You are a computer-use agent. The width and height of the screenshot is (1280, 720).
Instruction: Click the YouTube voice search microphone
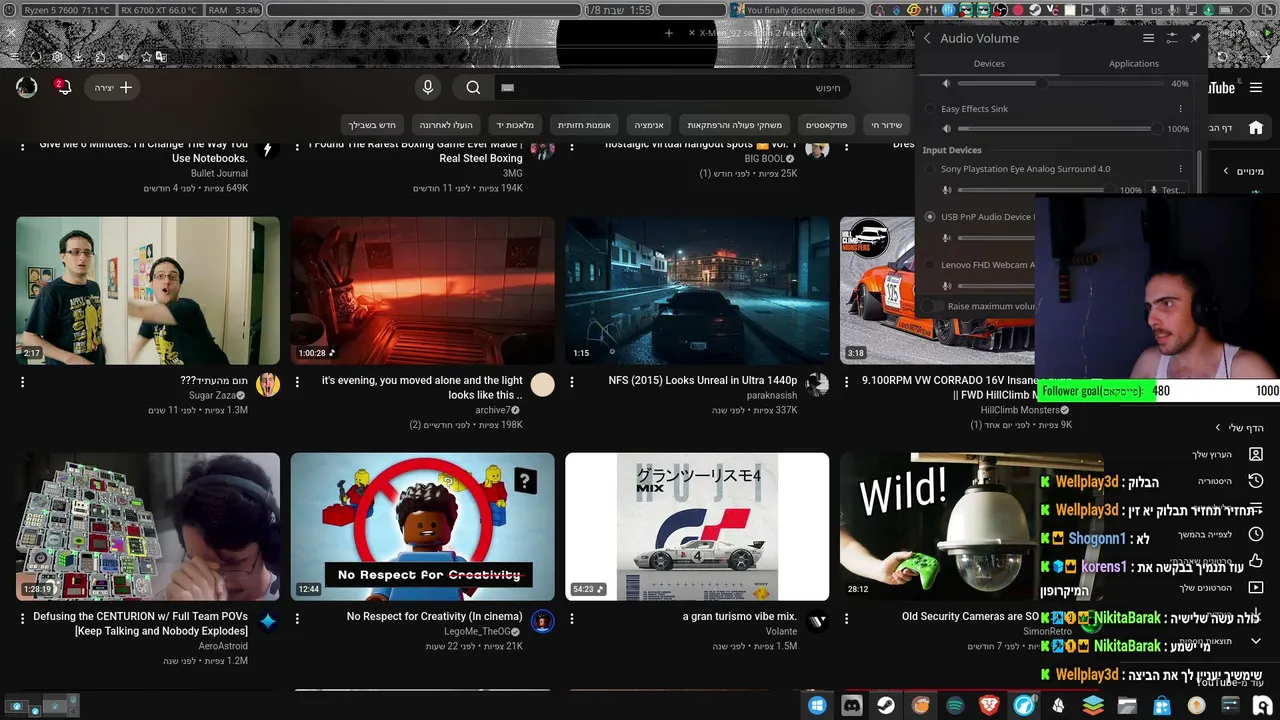tap(428, 88)
